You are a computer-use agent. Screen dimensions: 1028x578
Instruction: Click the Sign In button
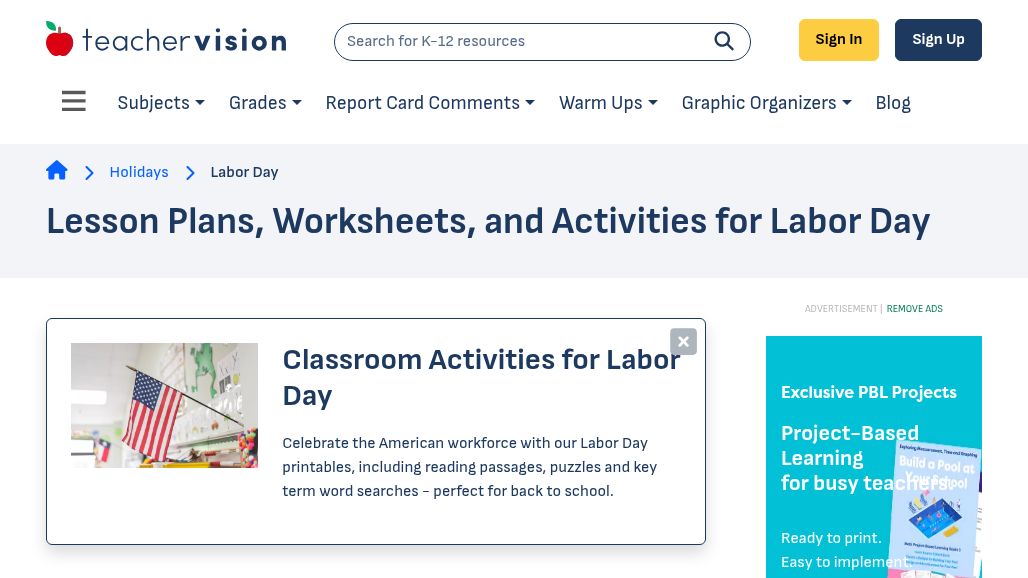(838, 39)
